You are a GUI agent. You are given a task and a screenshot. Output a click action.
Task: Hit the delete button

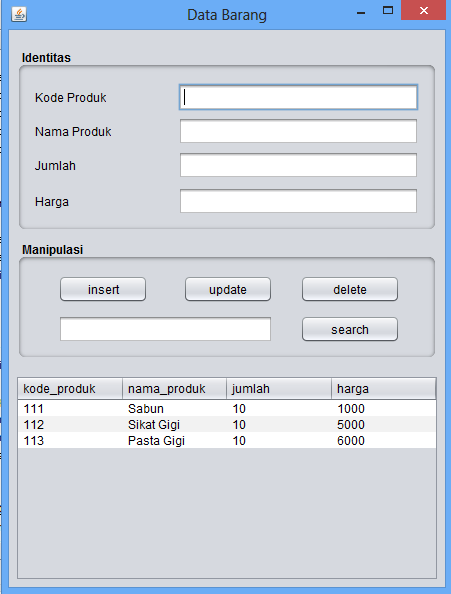pos(350,289)
